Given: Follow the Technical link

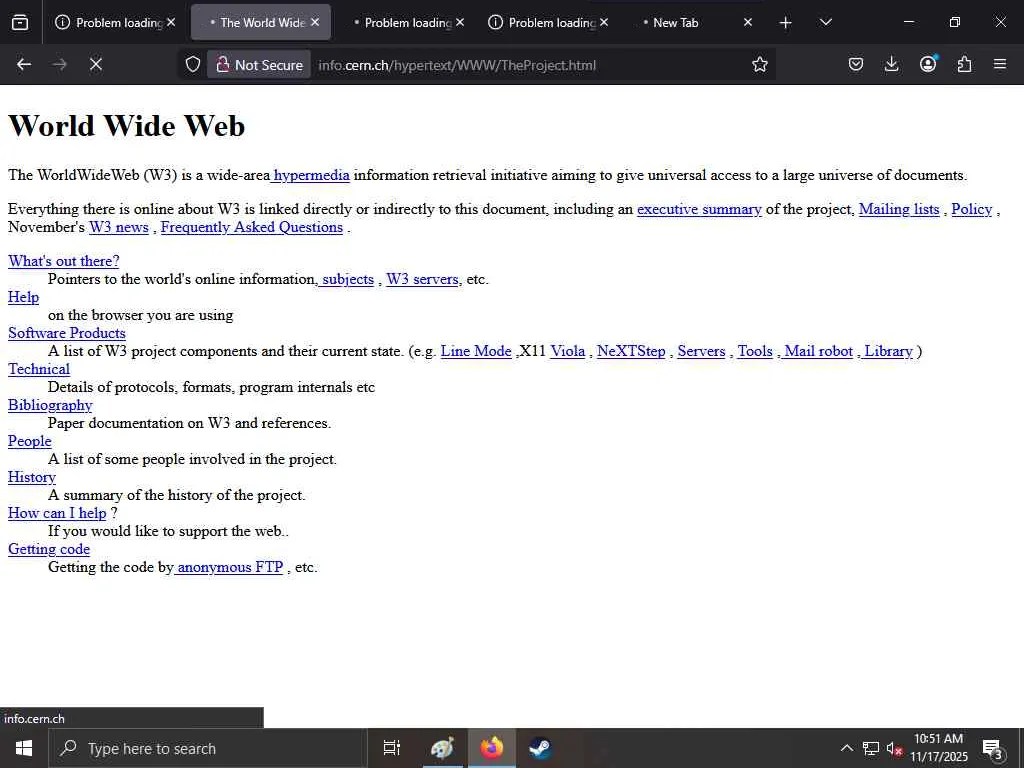Looking at the screenshot, I should tap(39, 369).
